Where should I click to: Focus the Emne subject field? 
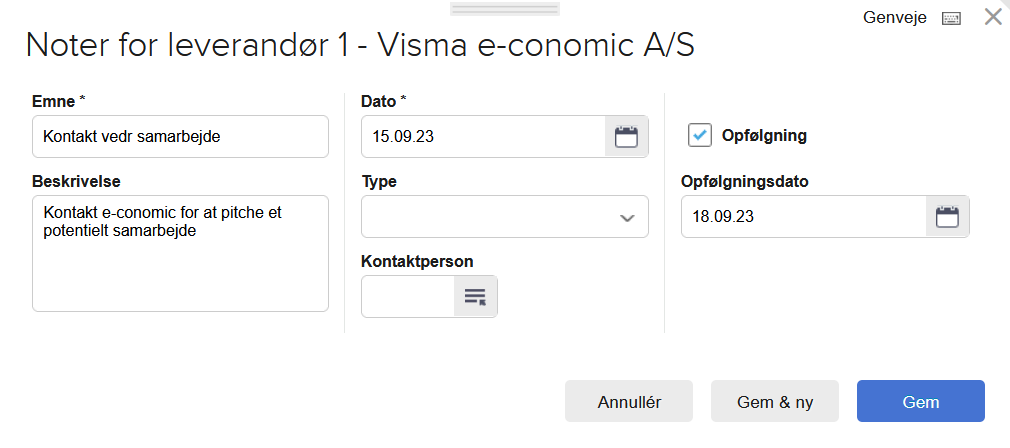(x=180, y=137)
